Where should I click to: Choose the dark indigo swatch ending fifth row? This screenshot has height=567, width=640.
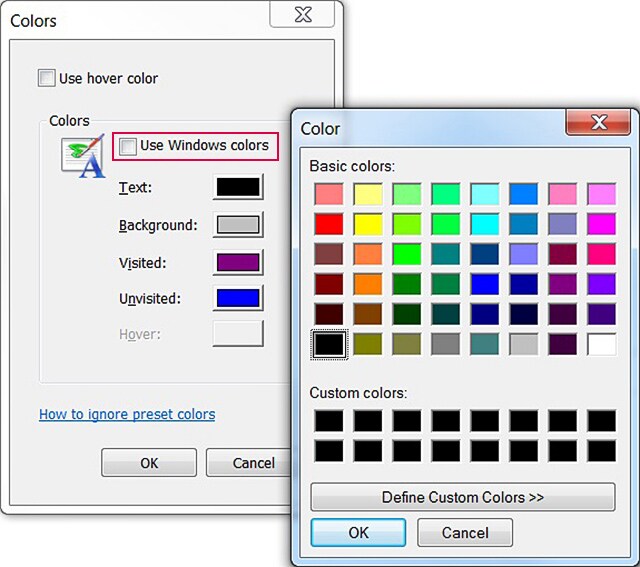tap(602, 315)
